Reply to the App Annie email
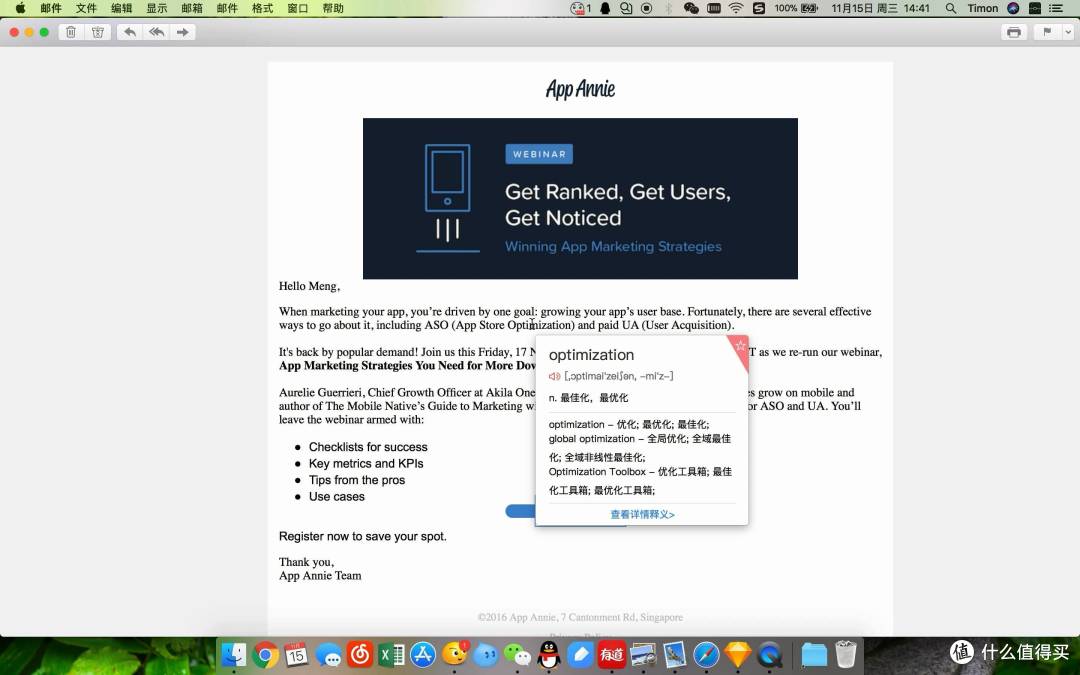This screenshot has height=675, width=1080. click(x=129, y=32)
